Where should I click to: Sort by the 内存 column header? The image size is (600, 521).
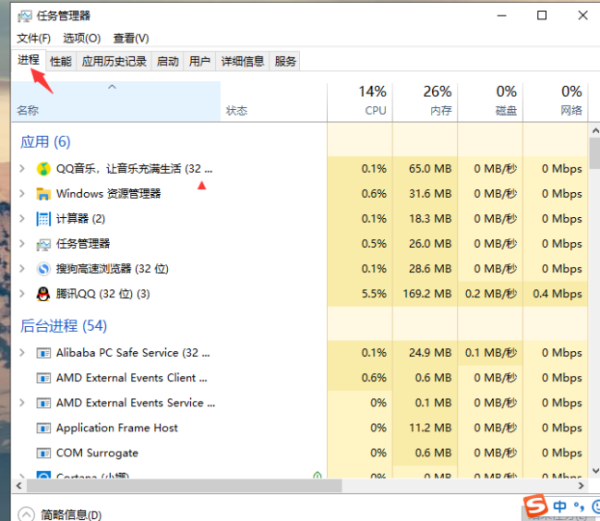[x=425, y=102]
